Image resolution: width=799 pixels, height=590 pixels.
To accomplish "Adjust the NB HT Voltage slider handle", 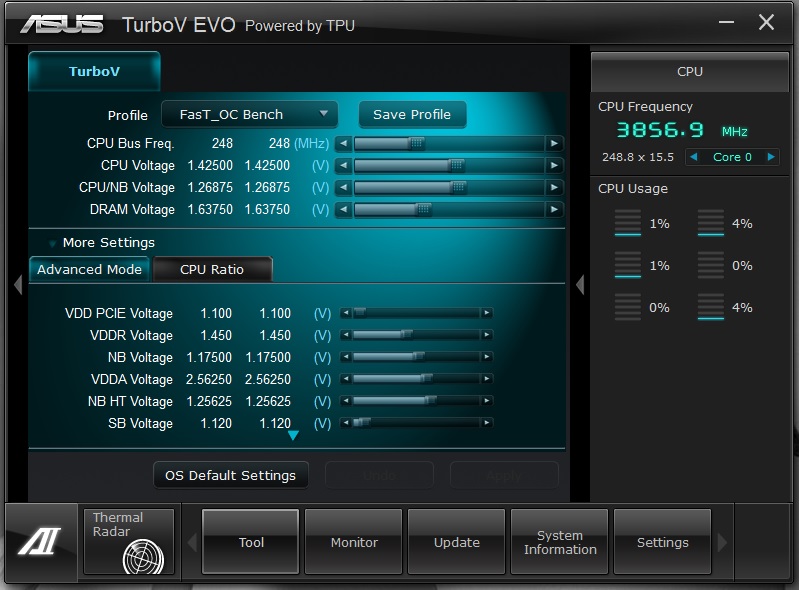I will click(x=431, y=401).
